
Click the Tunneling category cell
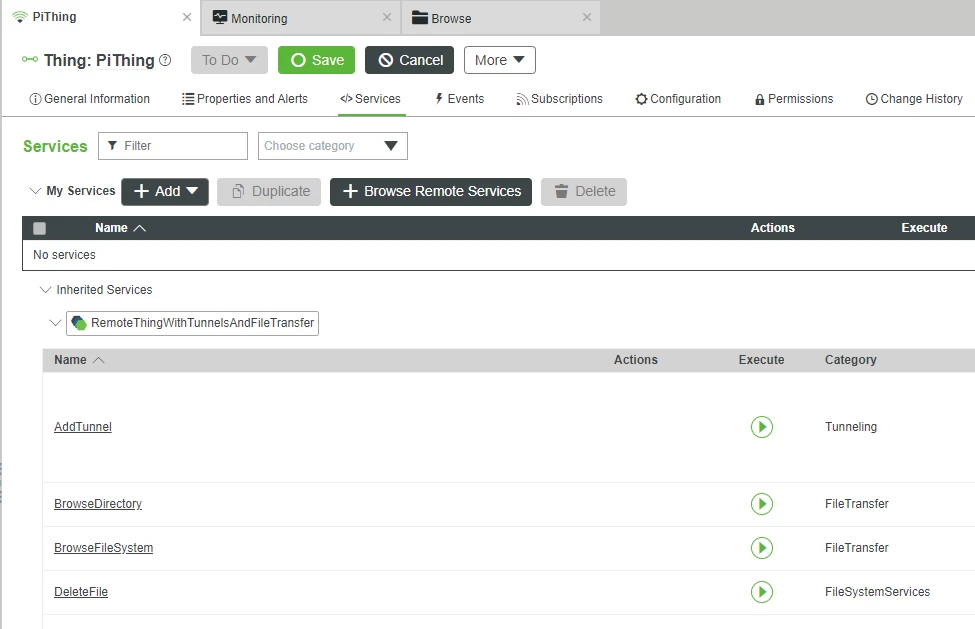click(851, 427)
